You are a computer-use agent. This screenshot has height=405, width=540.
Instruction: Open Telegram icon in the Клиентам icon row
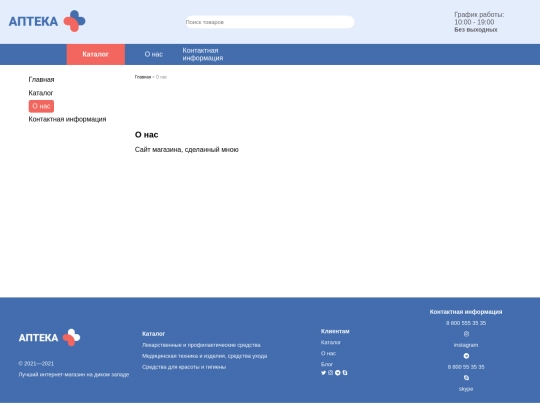pyautogui.click(x=338, y=373)
